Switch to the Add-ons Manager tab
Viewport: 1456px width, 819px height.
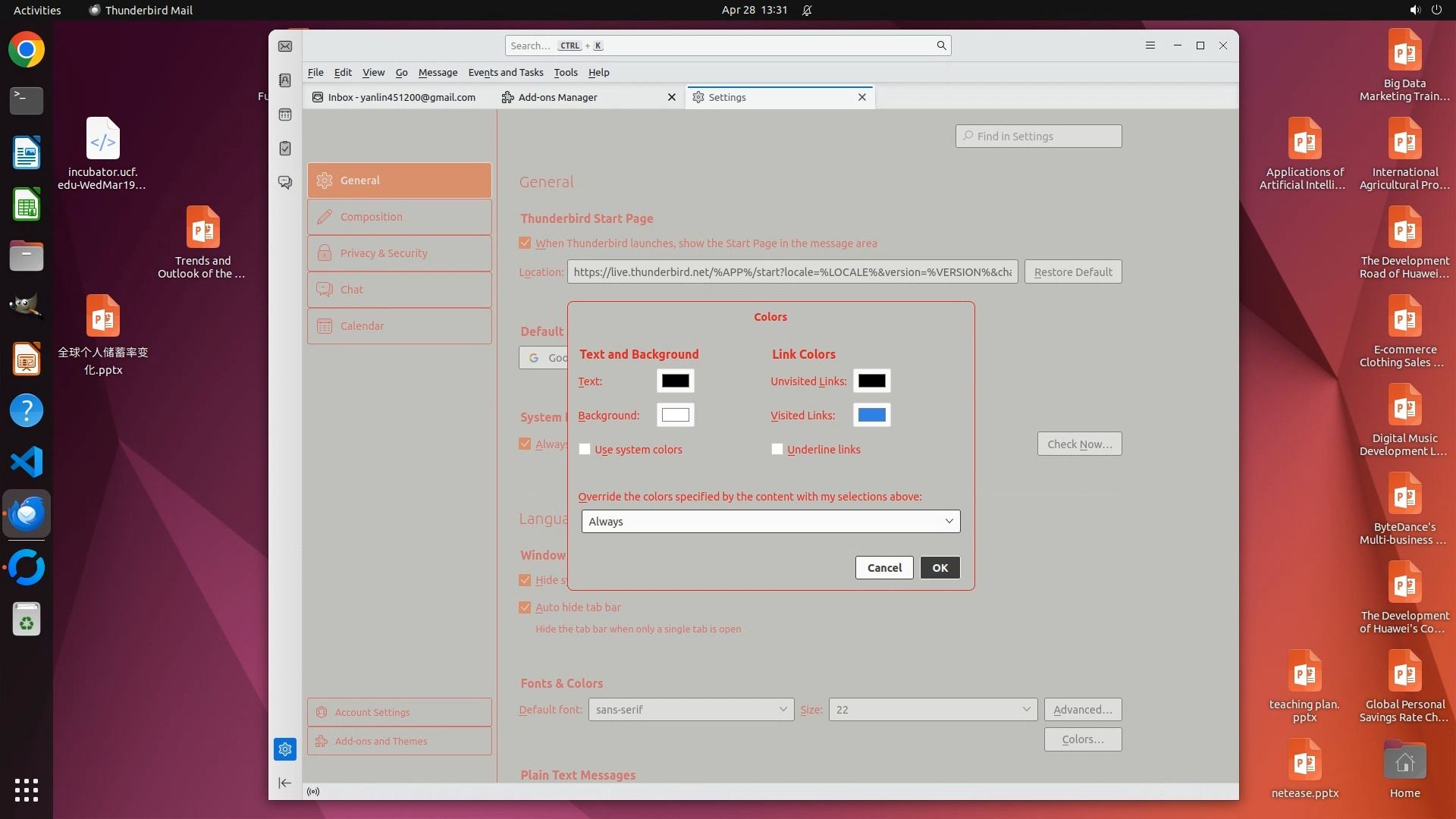point(558,97)
